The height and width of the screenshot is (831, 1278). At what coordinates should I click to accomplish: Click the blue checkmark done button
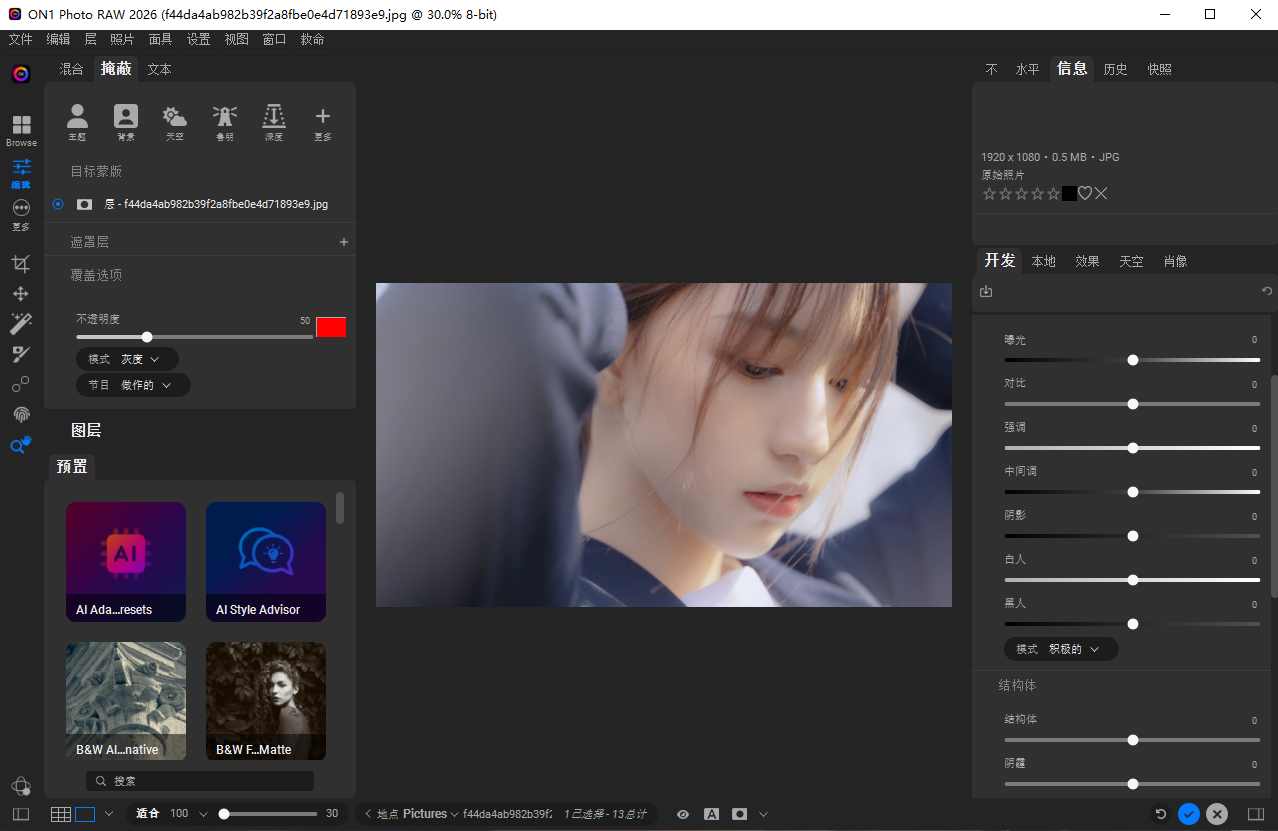click(x=1188, y=814)
